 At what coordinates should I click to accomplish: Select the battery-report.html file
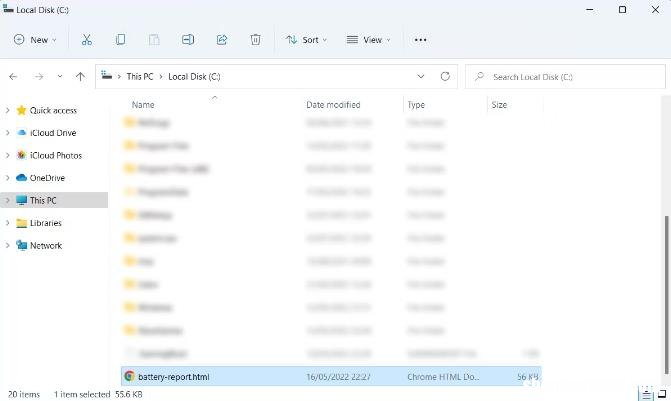(x=331, y=377)
